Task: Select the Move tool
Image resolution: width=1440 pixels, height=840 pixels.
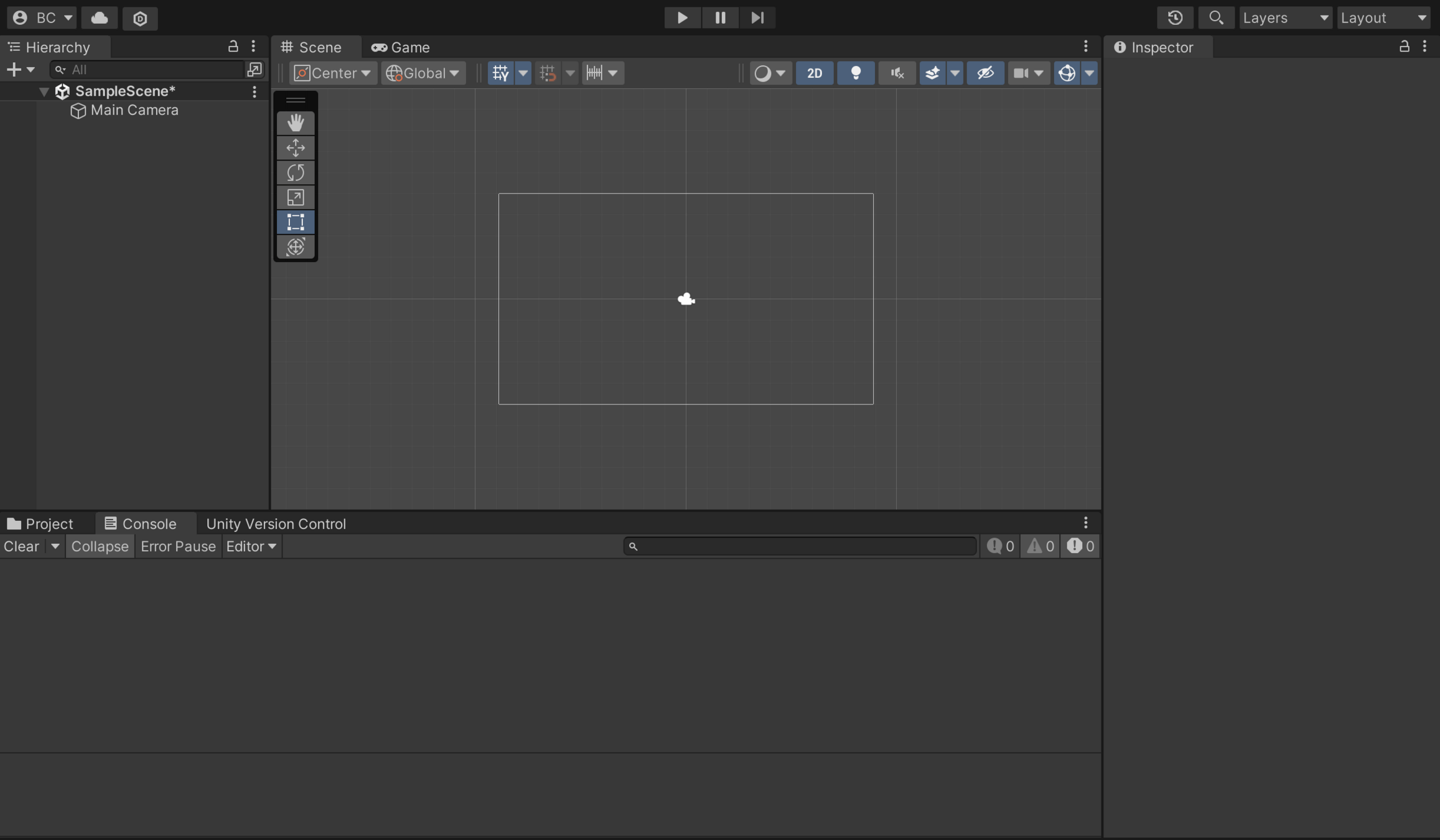Action: pos(296,147)
